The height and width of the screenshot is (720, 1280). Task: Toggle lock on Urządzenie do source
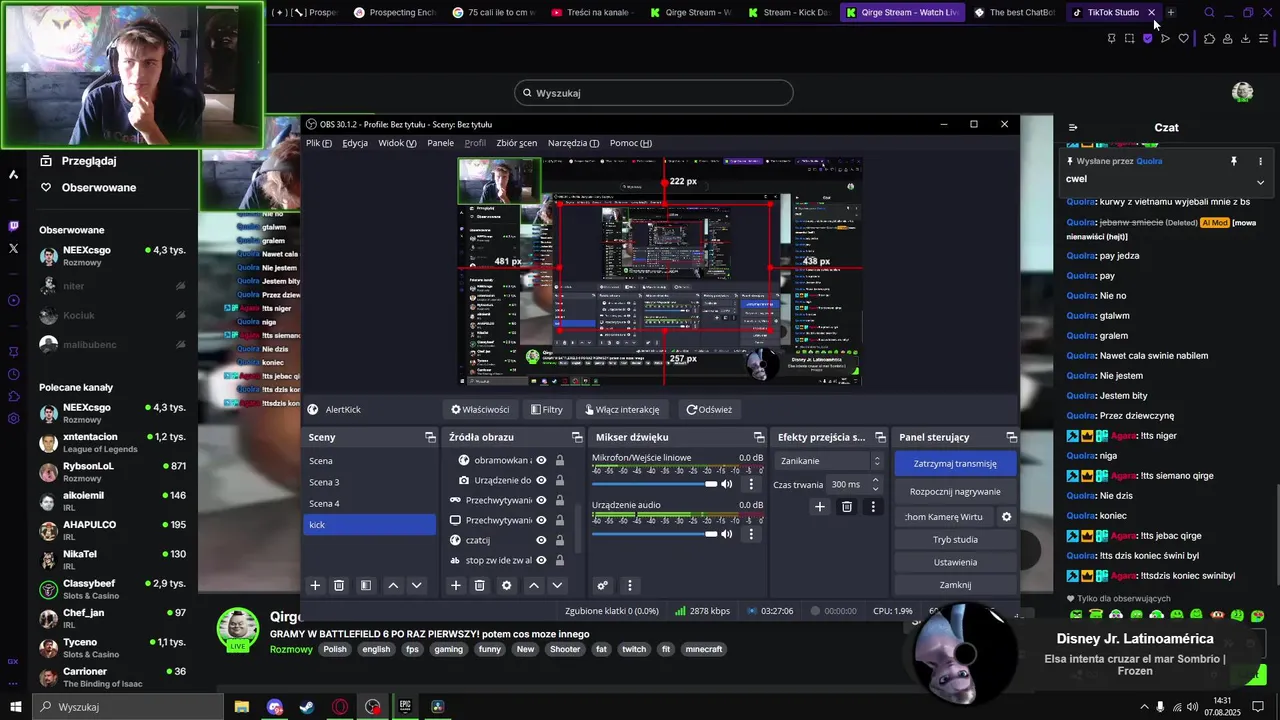[x=559, y=480]
